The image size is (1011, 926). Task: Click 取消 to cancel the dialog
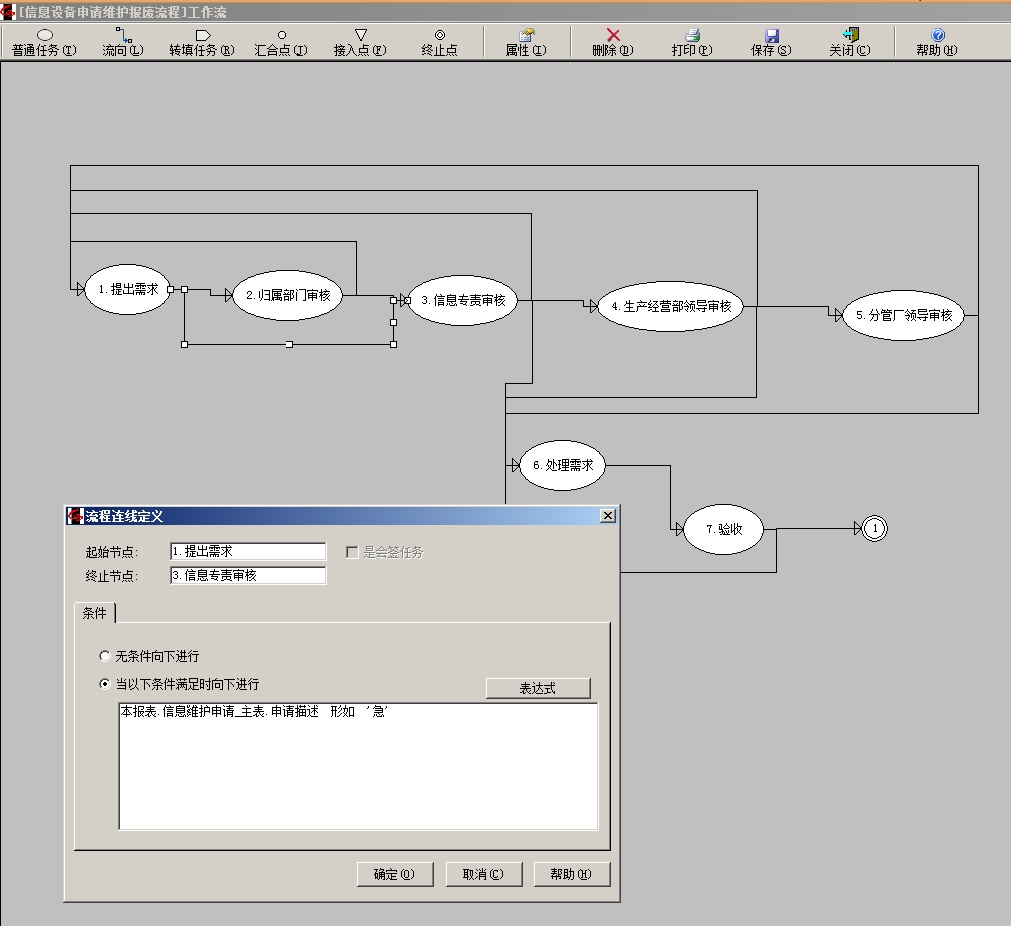pyautogui.click(x=483, y=874)
